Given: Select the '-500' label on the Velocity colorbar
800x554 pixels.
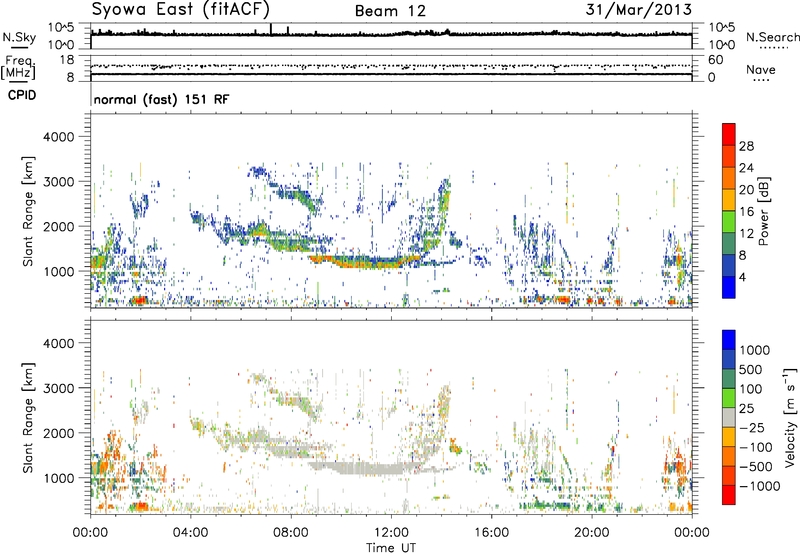Looking at the screenshot, I should 755,467.
